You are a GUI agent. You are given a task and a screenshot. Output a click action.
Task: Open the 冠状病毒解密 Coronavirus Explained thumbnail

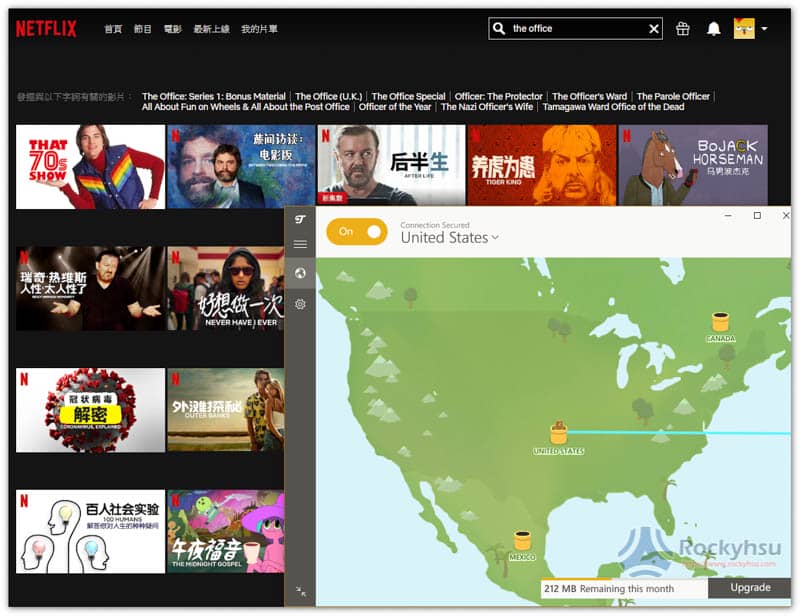click(90, 410)
